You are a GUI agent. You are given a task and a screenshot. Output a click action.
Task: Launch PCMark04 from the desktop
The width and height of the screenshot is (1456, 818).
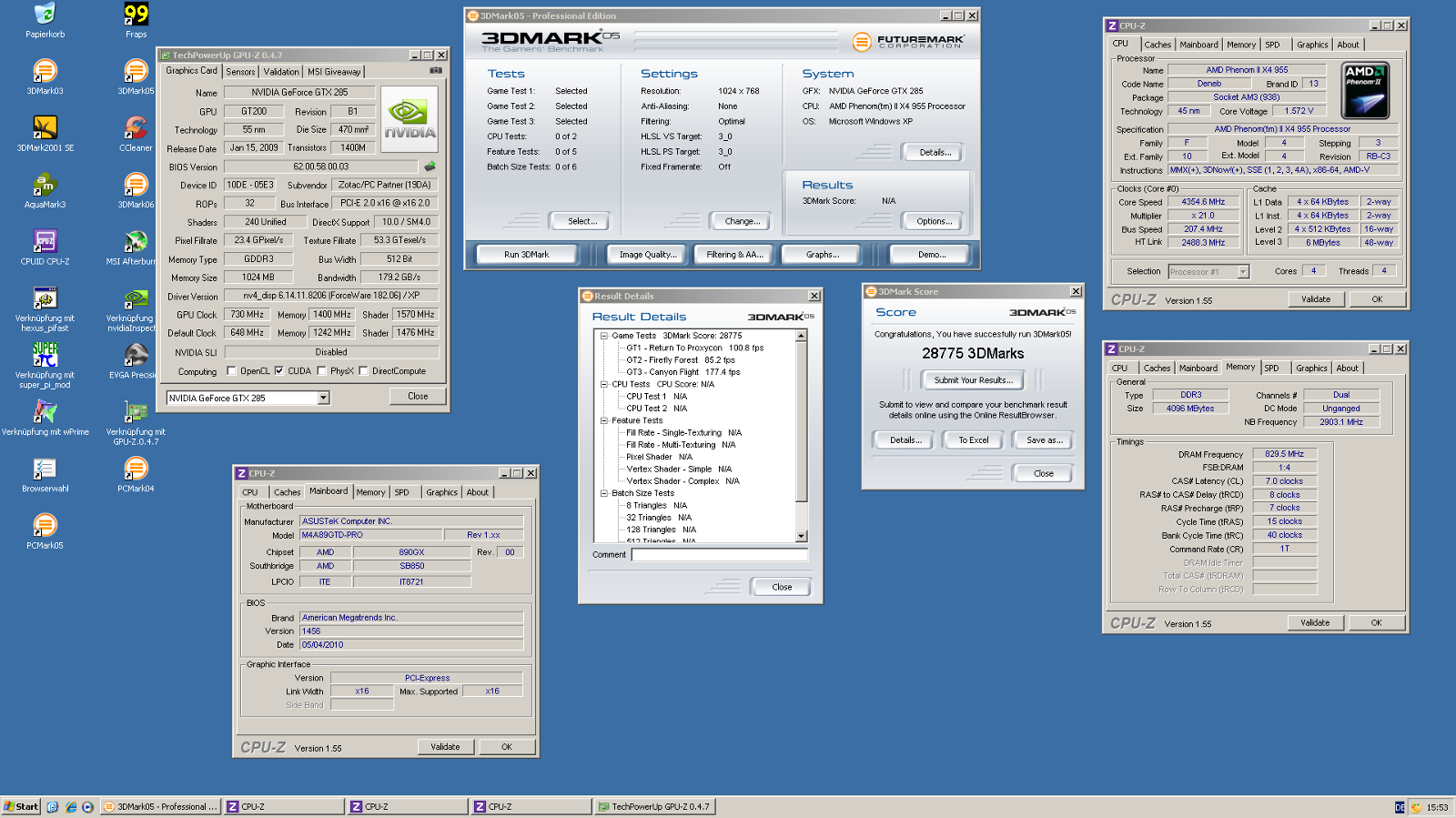coord(136,469)
